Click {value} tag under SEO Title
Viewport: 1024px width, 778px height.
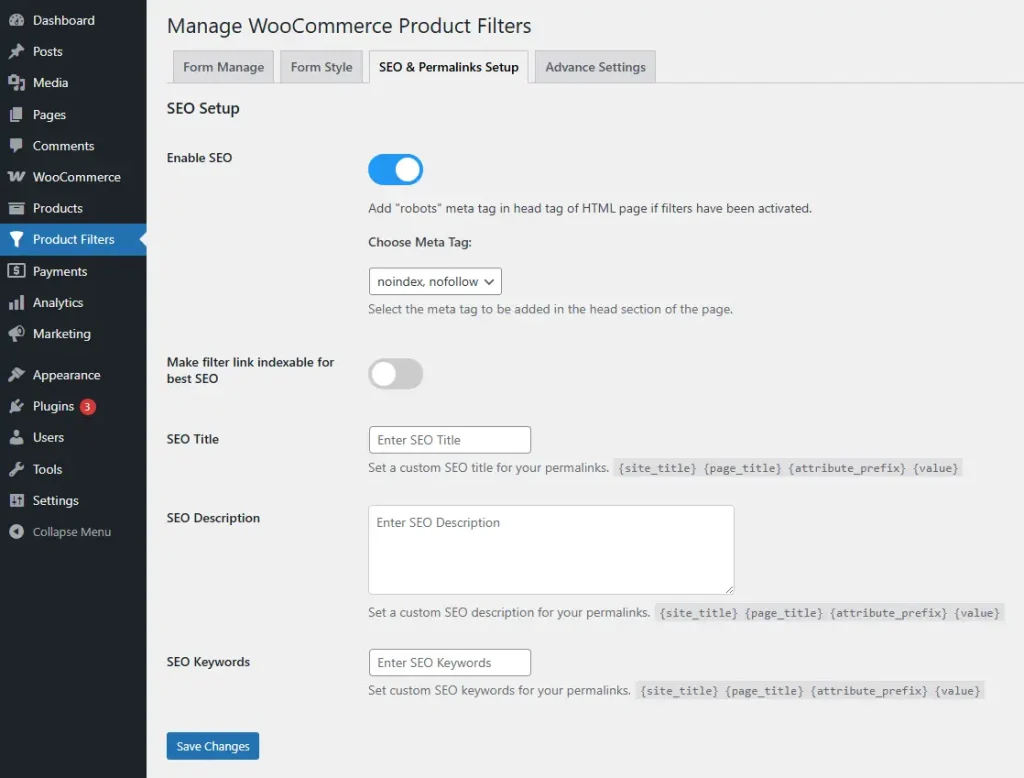click(935, 468)
